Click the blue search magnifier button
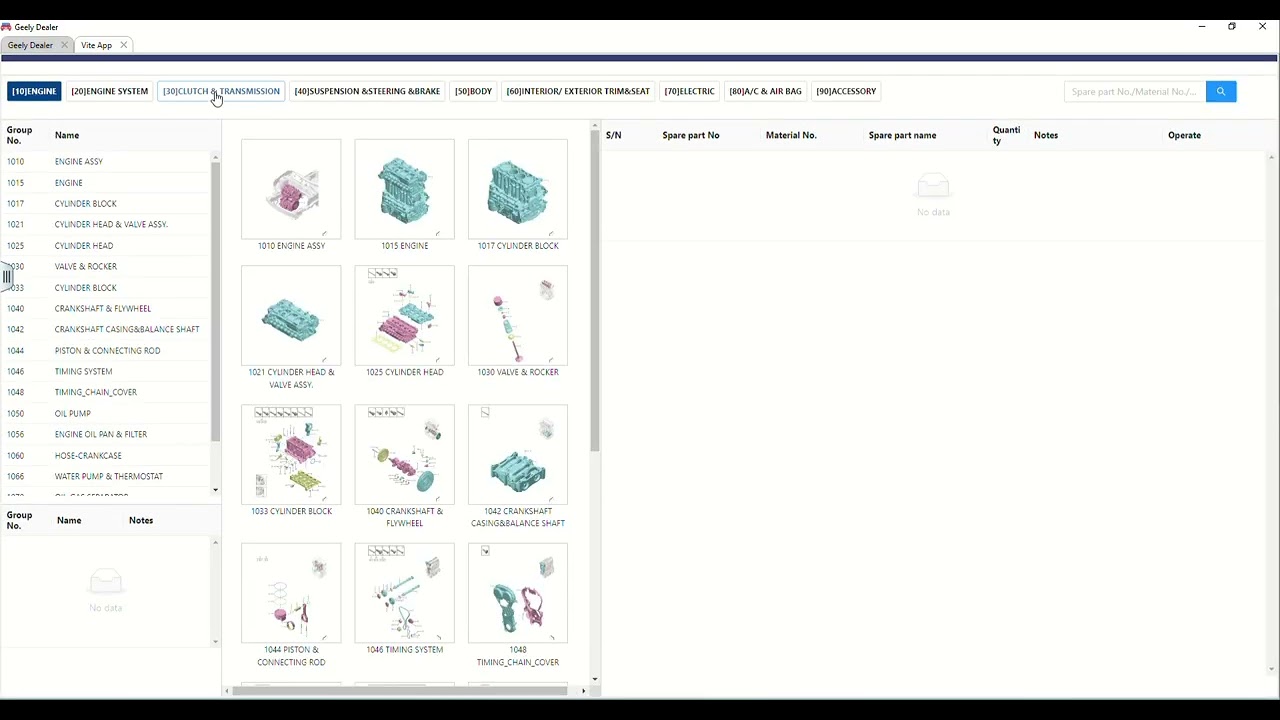1280x720 pixels. pyautogui.click(x=1221, y=91)
